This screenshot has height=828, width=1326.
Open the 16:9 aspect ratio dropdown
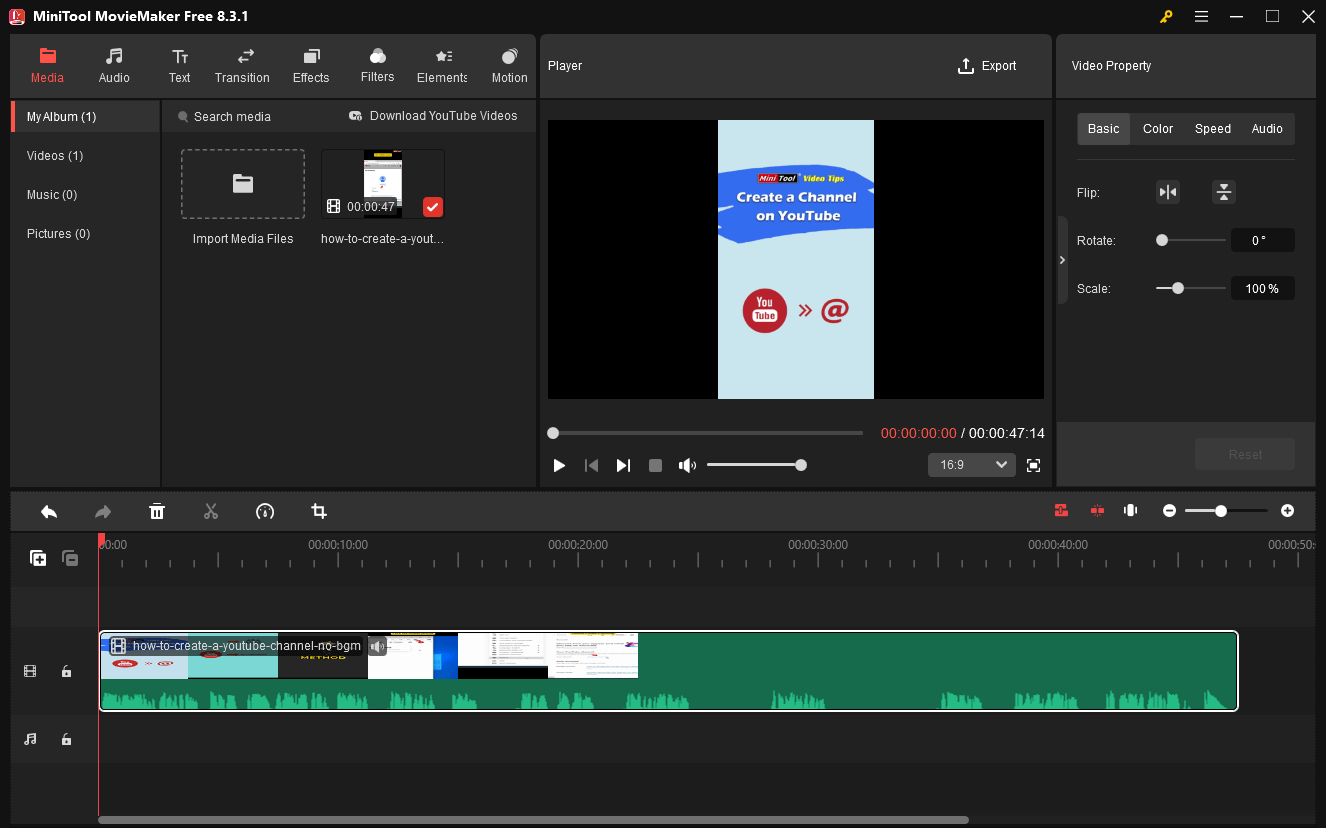tap(971, 464)
